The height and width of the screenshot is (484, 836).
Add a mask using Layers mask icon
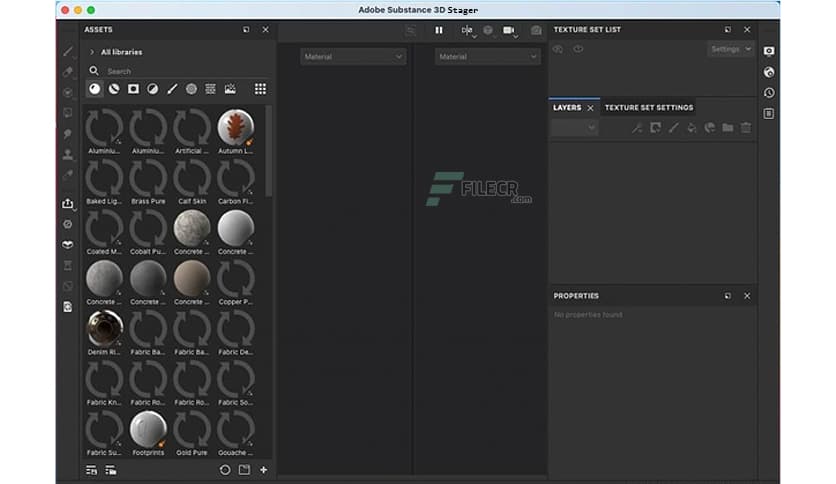click(x=655, y=127)
